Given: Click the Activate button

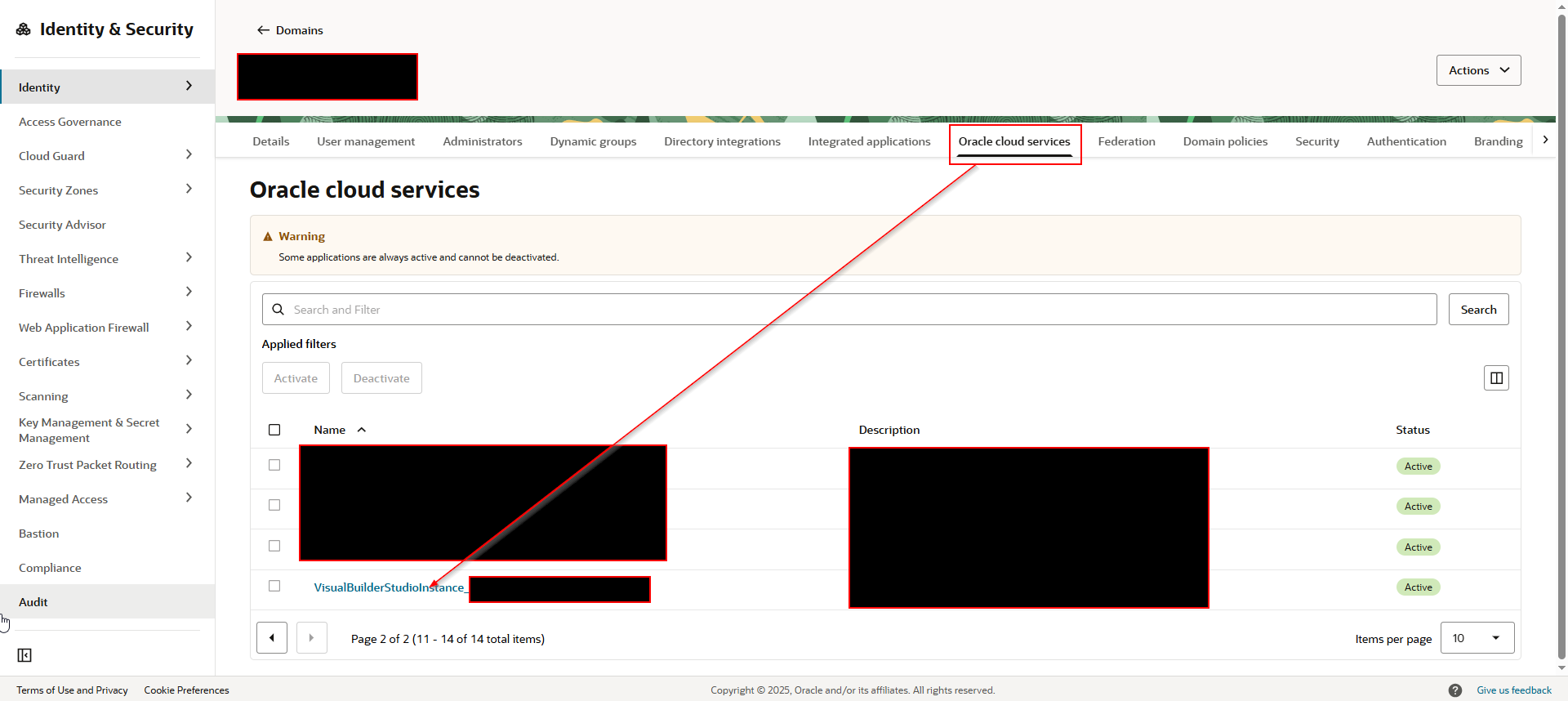Looking at the screenshot, I should tap(296, 378).
